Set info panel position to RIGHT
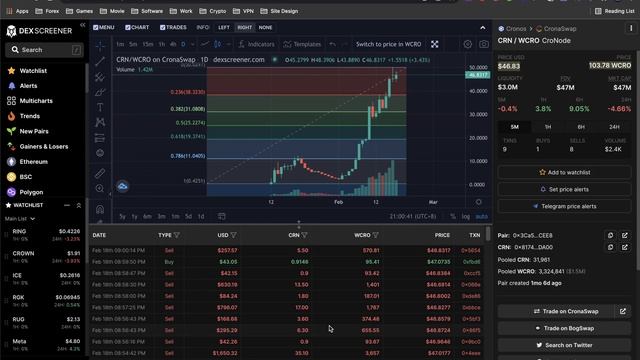Image resolution: width=640 pixels, height=360 pixels. (244, 27)
